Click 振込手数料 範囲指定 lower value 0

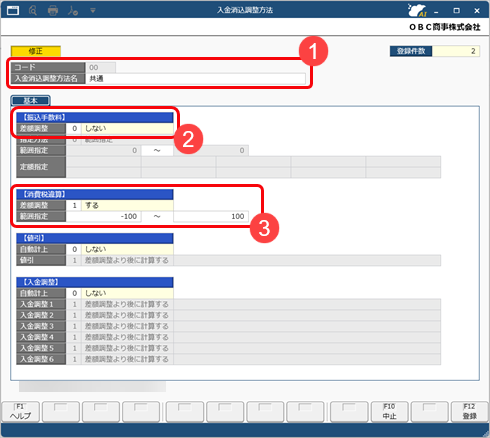coord(104,150)
